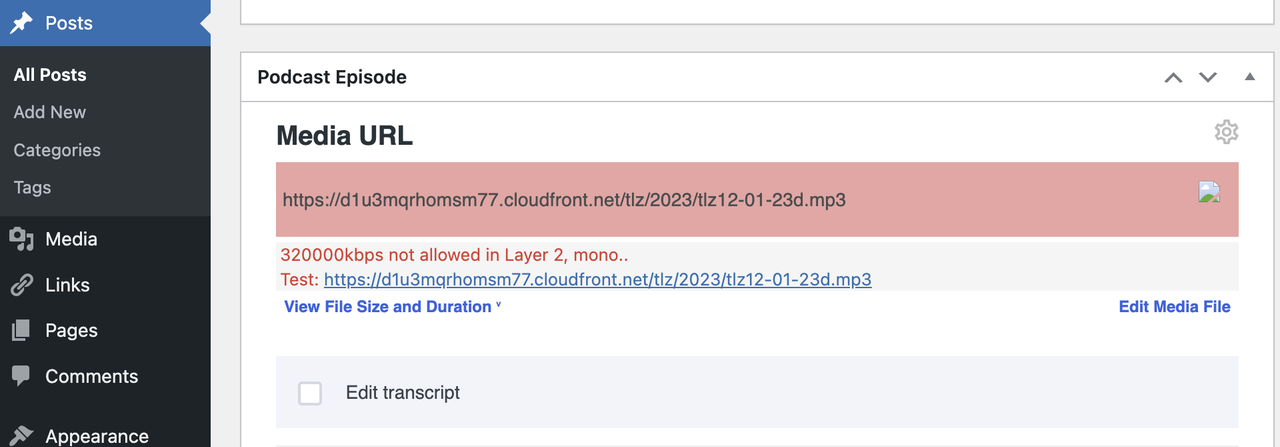Click the Appearance paintbrush icon
The width and height of the screenshot is (1280, 447).
point(21,435)
